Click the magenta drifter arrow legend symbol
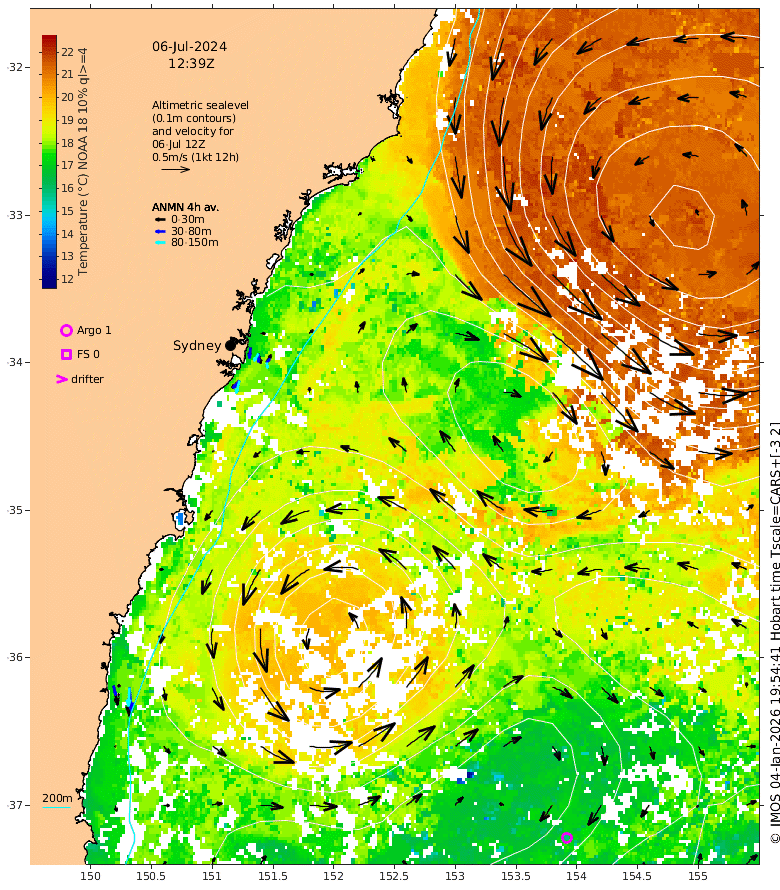The image size is (780, 890). (x=62, y=379)
